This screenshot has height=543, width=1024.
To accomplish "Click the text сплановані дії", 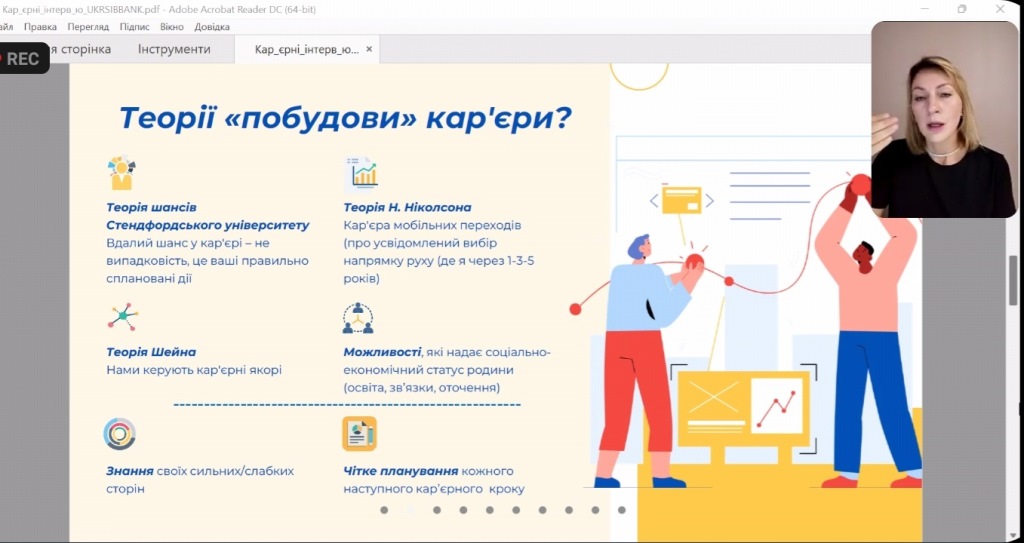I will 150,278.
